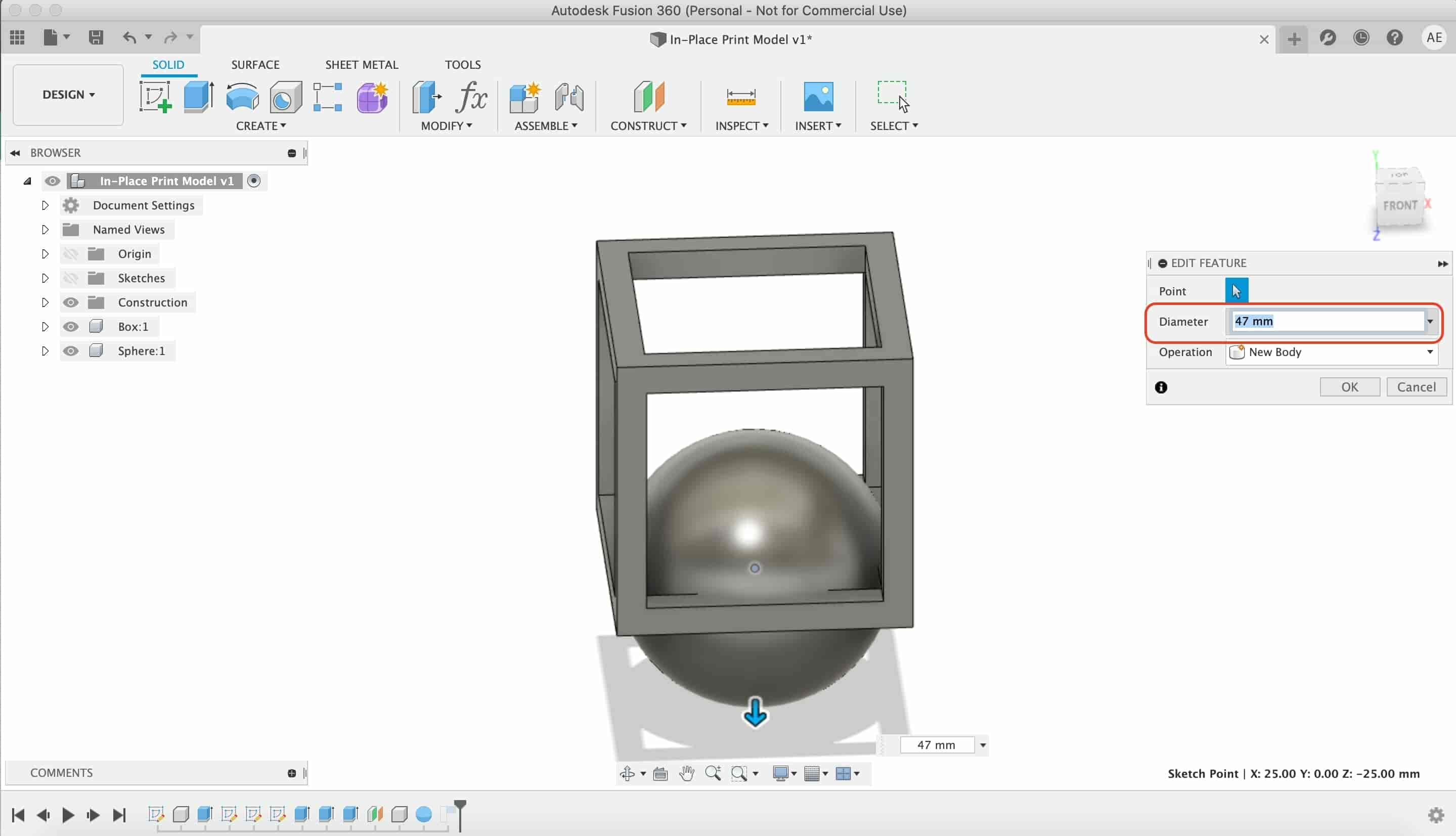This screenshot has height=836, width=1456.
Task: Hide the Construction folder
Action: click(71, 302)
